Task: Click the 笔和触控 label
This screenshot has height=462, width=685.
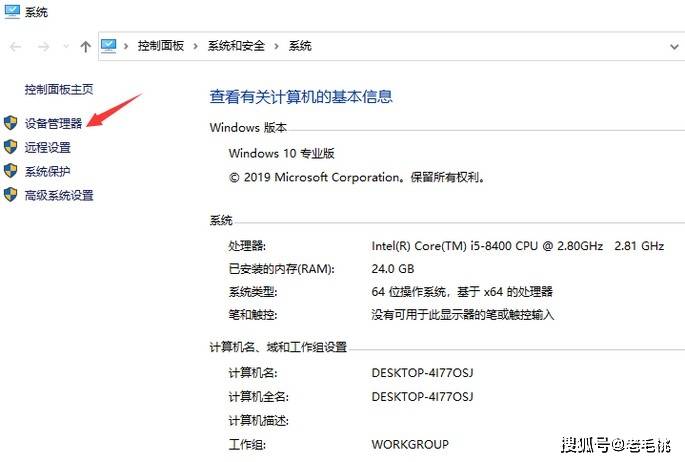Action: (253, 315)
